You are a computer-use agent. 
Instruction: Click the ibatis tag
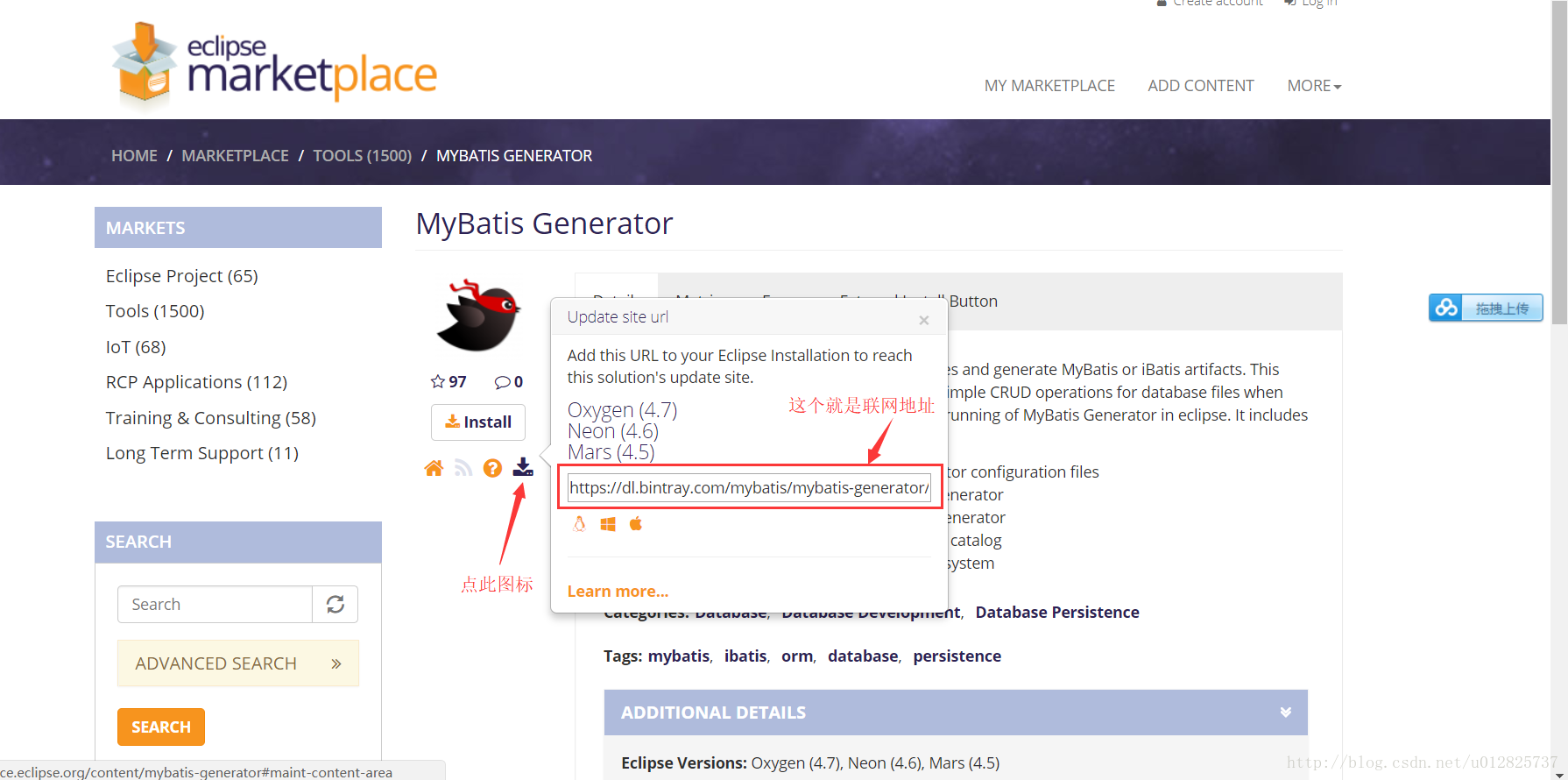click(745, 656)
